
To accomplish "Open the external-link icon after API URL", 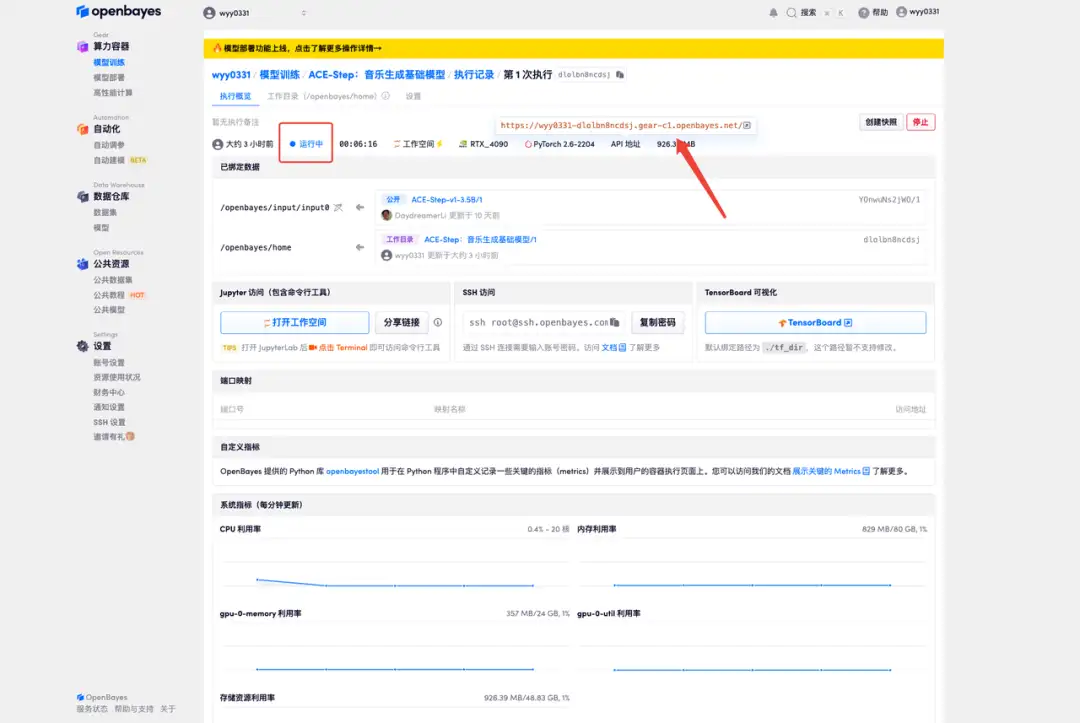I will (747, 125).
